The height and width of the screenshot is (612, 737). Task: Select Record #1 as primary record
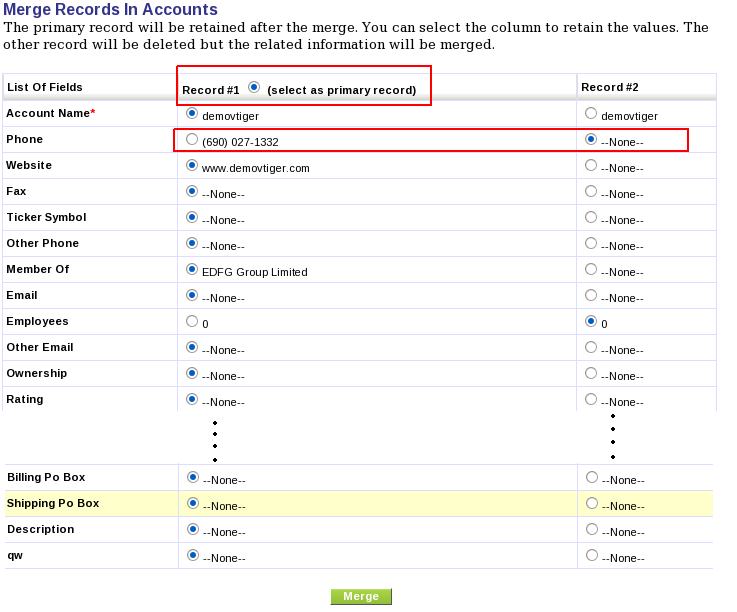(254, 87)
